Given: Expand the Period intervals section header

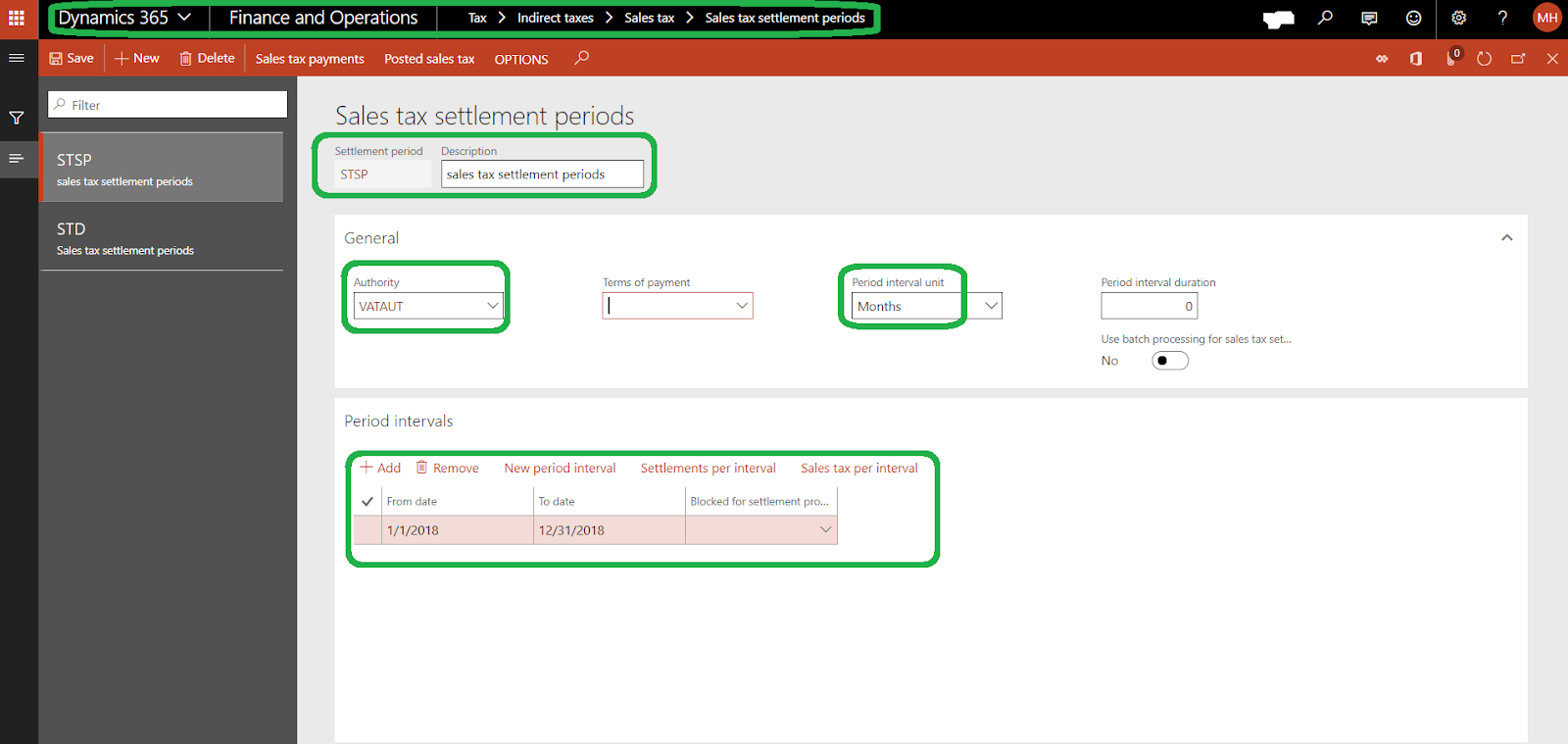Looking at the screenshot, I should (399, 421).
